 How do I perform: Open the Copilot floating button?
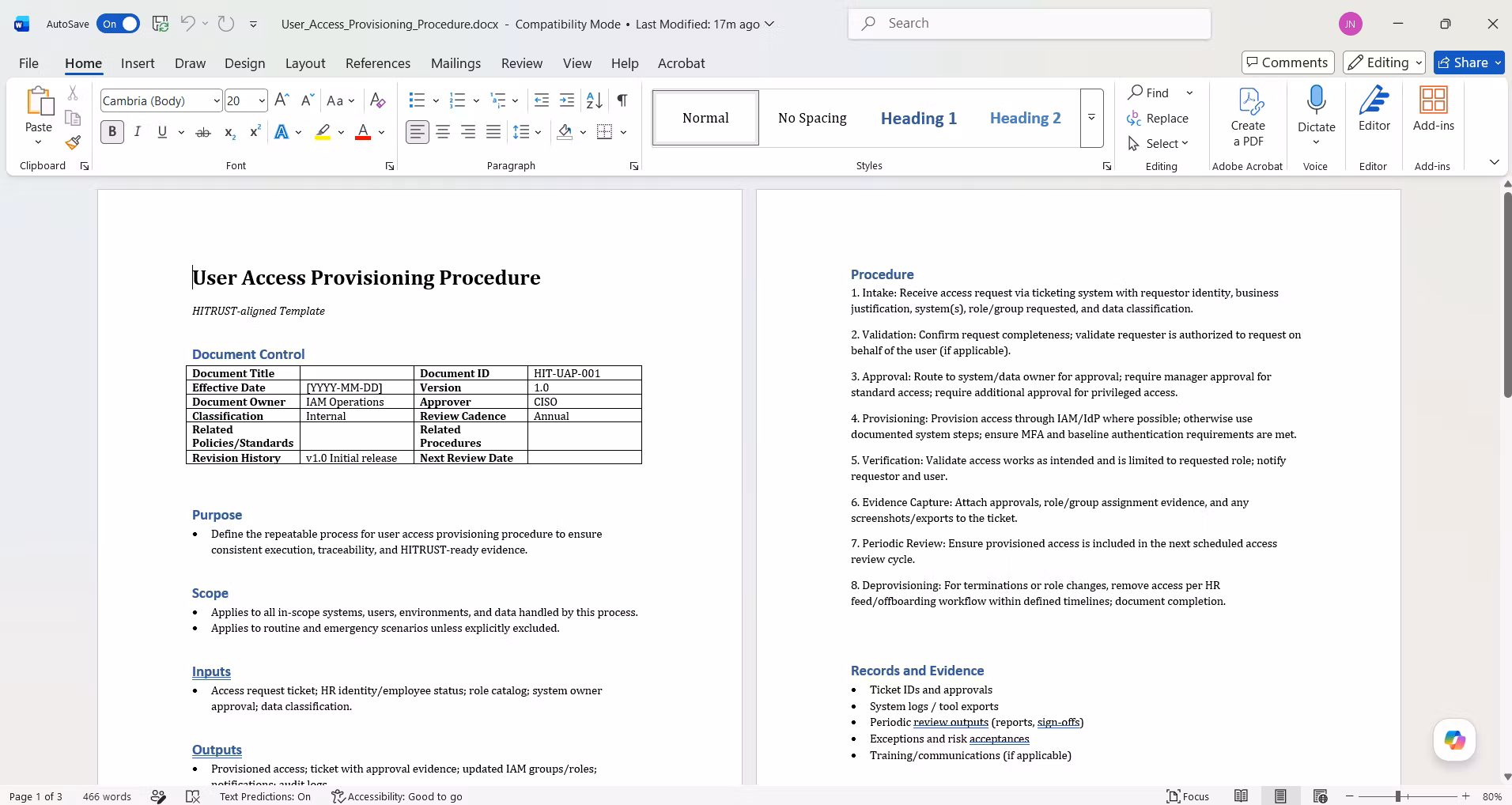pos(1454,740)
